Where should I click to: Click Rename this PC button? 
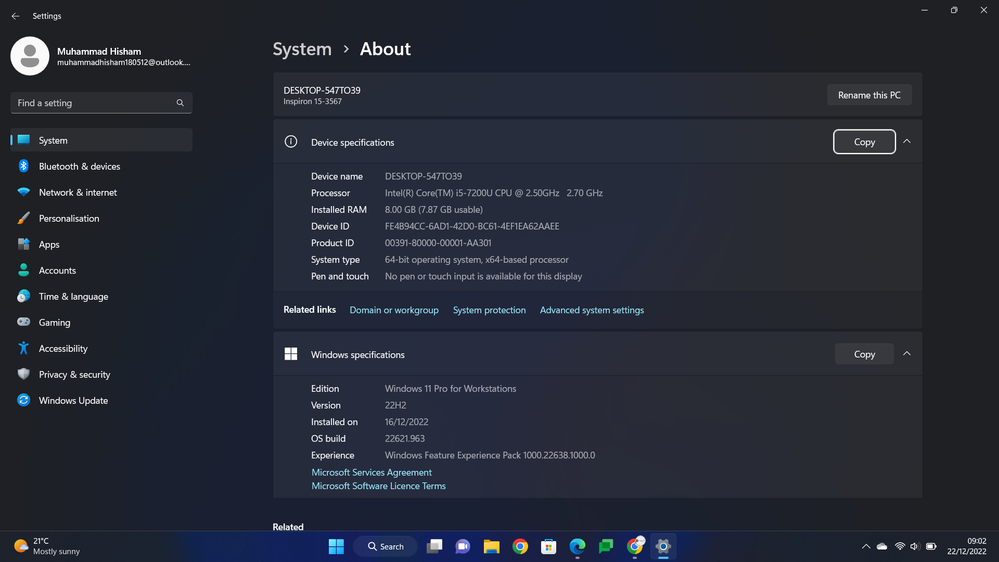tap(869, 95)
